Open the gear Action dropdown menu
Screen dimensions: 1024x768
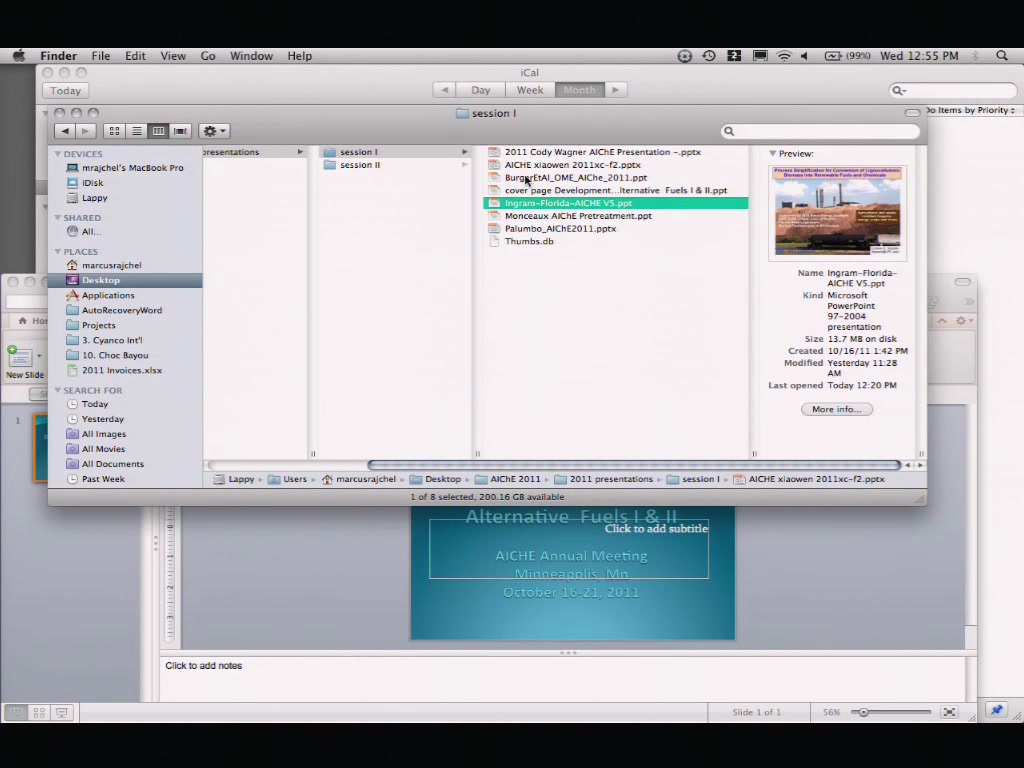pyautogui.click(x=214, y=131)
